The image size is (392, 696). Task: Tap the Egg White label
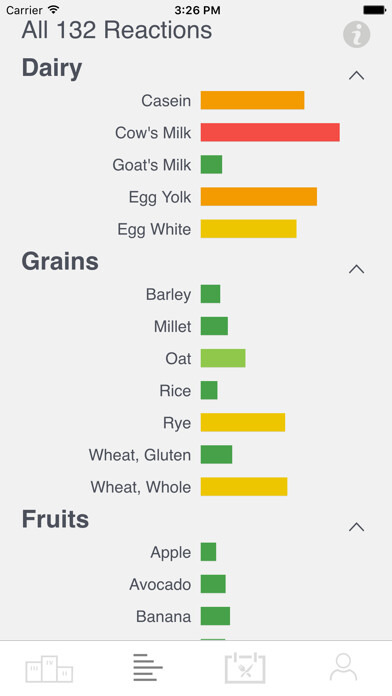point(154,229)
